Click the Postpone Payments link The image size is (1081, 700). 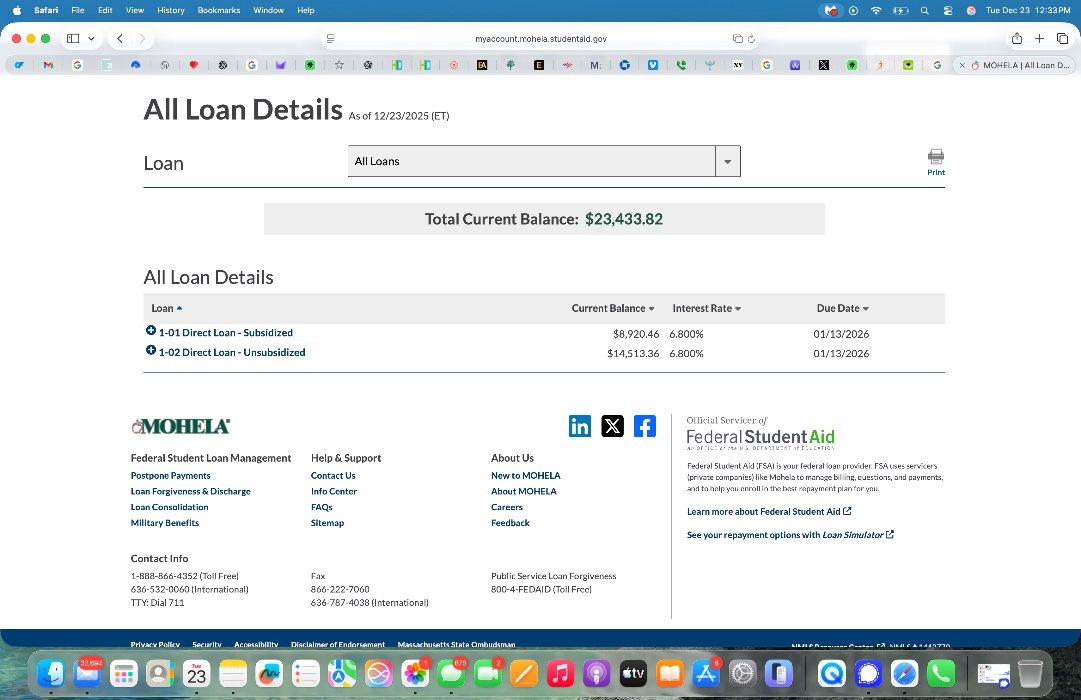click(170, 476)
